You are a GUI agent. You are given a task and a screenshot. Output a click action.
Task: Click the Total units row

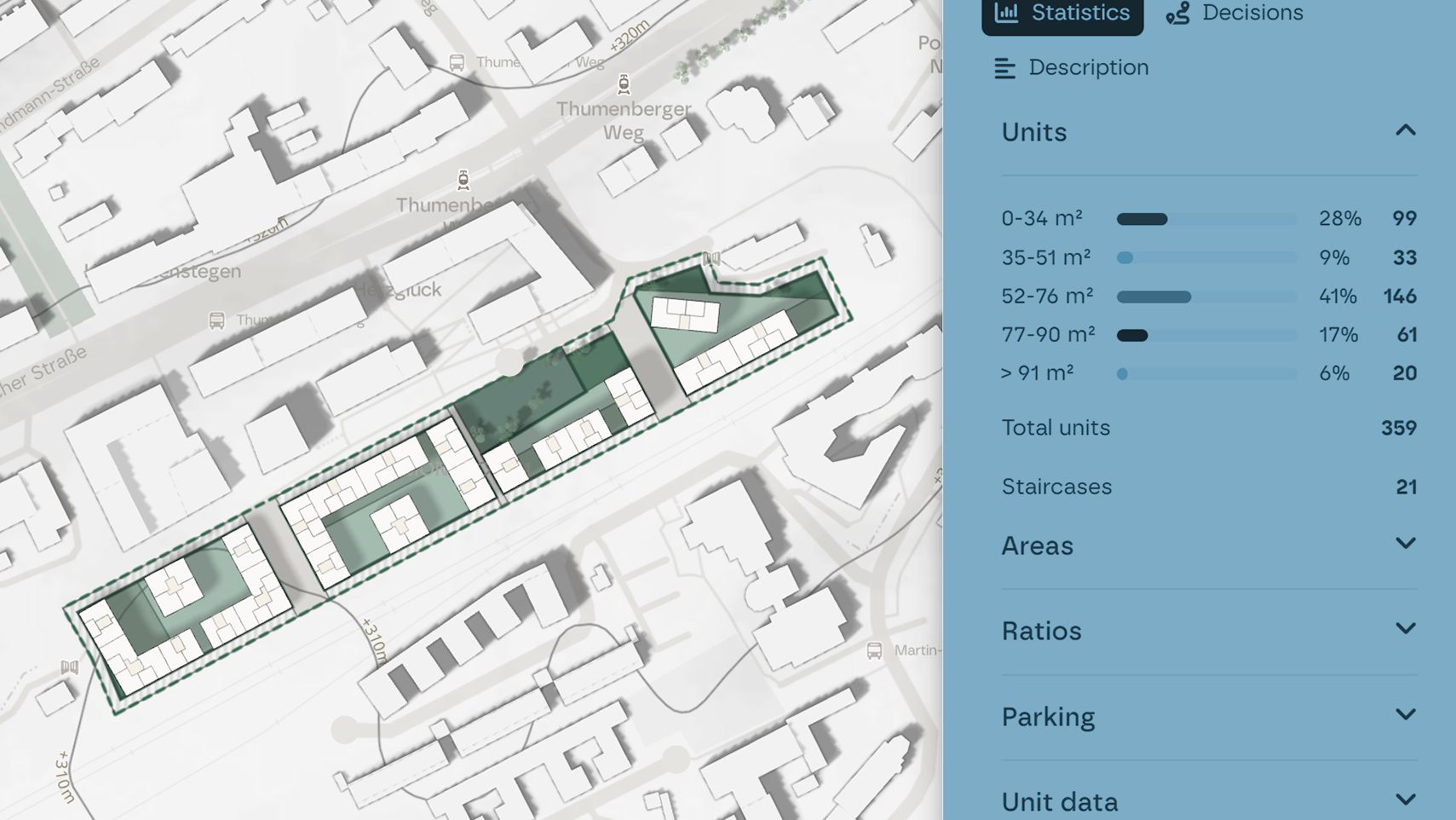coord(1208,428)
